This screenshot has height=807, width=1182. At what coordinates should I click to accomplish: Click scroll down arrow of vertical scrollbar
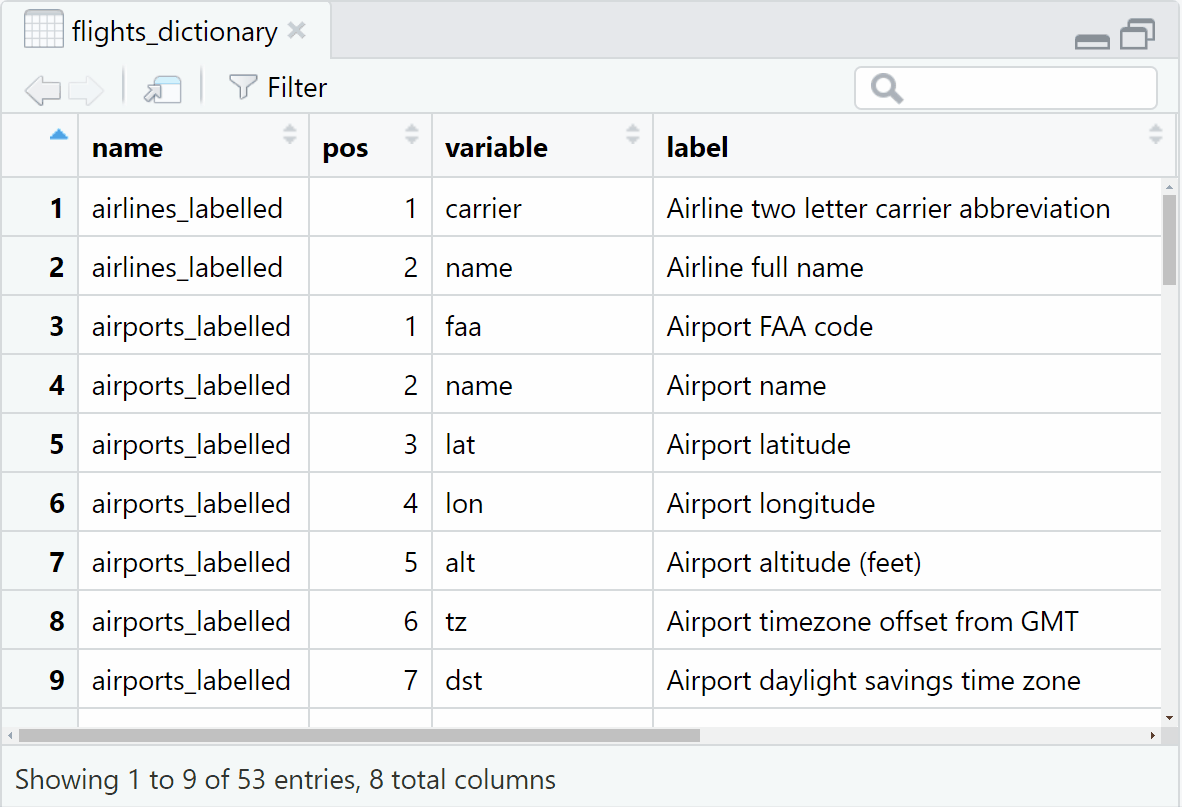pyautogui.click(x=1170, y=718)
